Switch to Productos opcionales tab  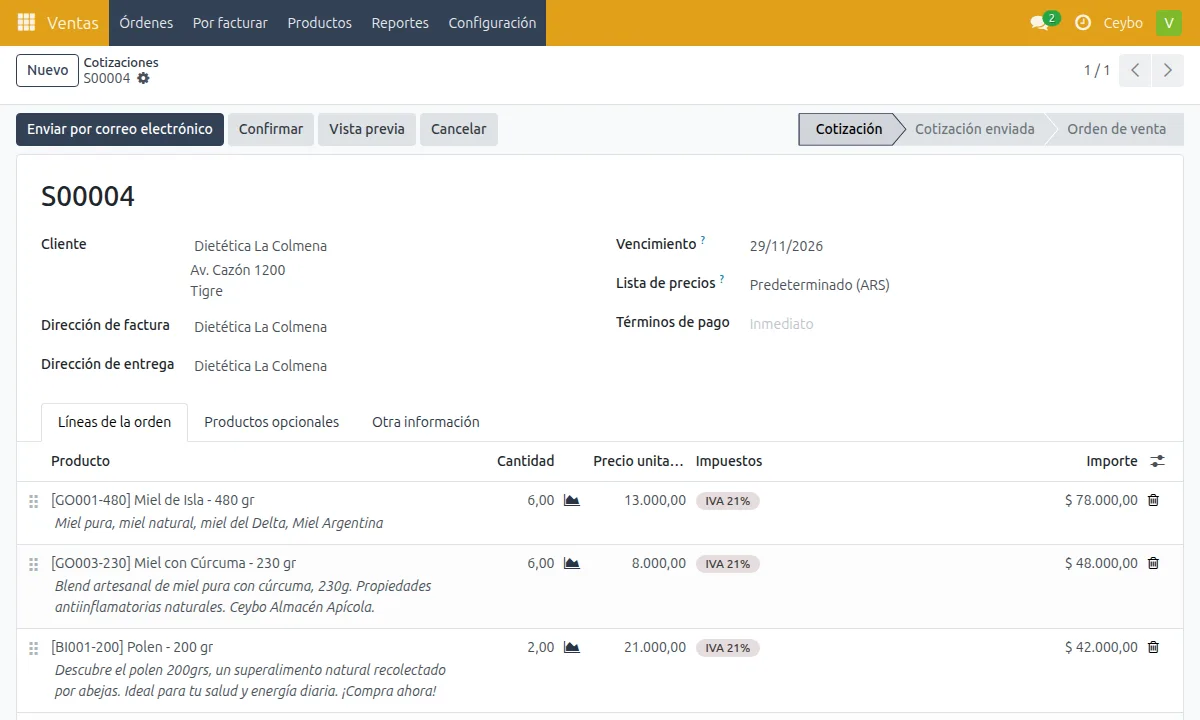click(x=272, y=422)
